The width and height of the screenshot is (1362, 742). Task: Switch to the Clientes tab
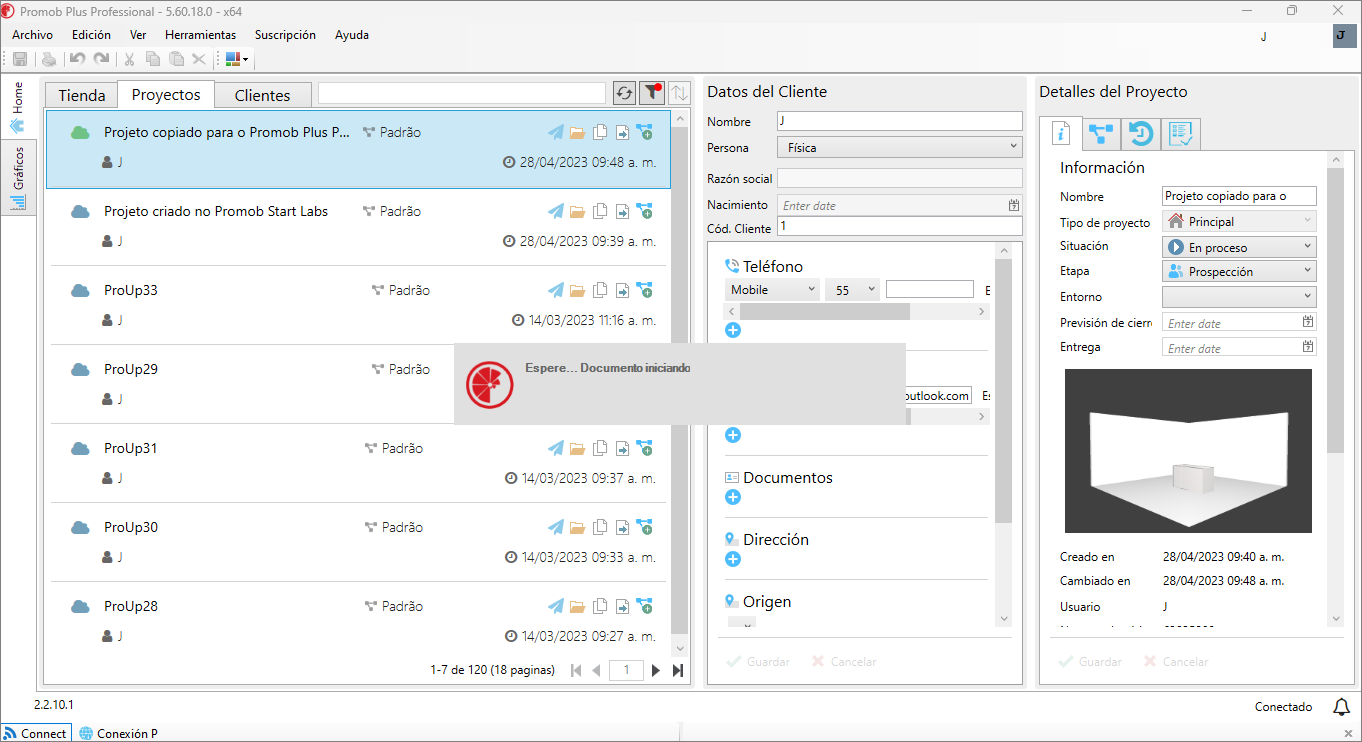click(262, 96)
